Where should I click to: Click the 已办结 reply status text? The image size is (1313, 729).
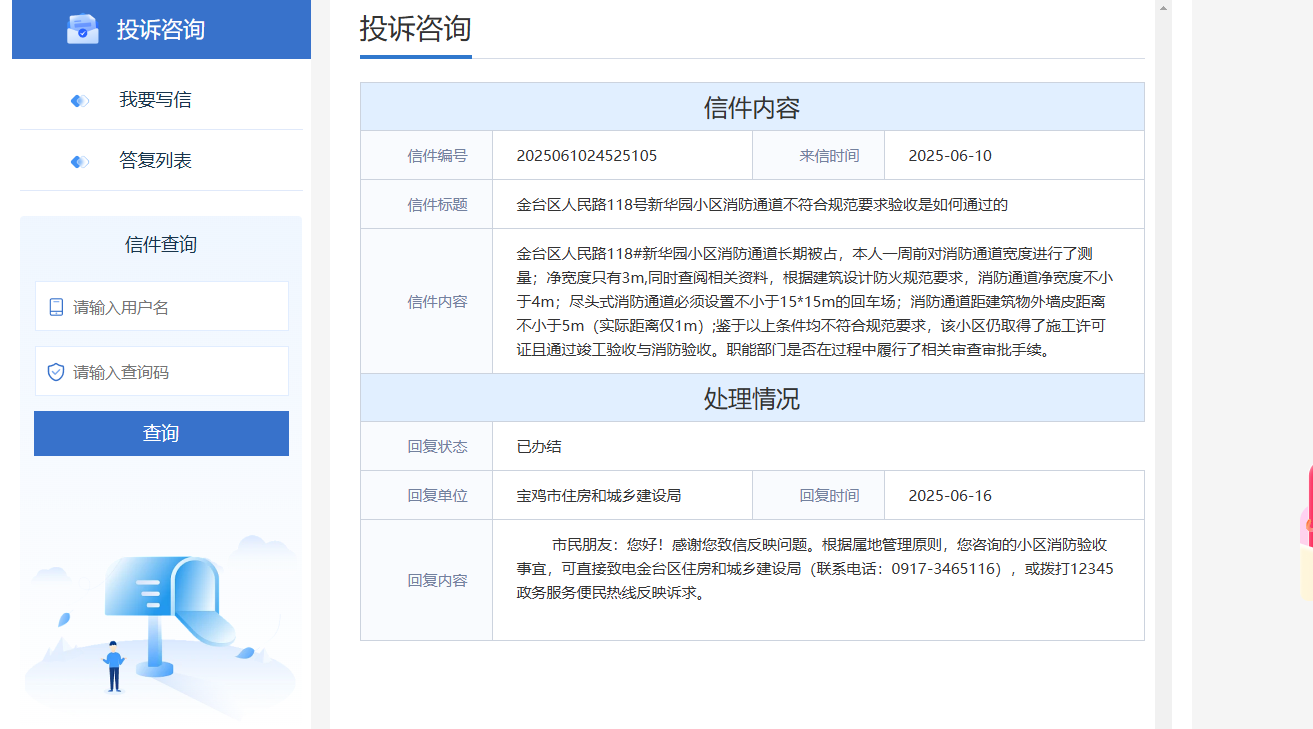pos(531,447)
